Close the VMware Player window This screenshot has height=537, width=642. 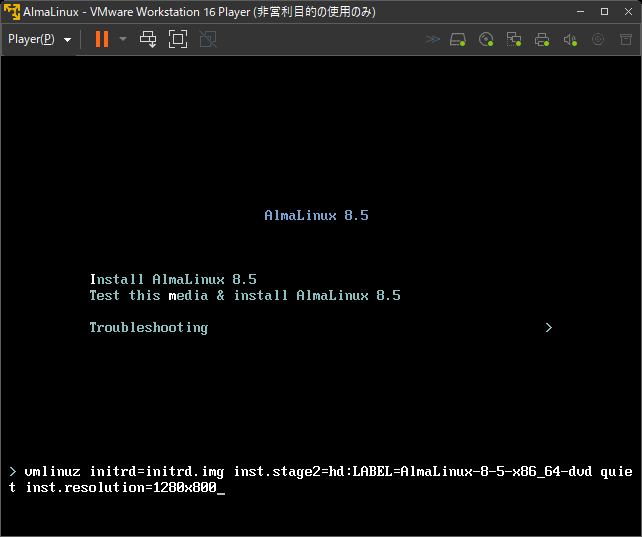tap(628, 11)
